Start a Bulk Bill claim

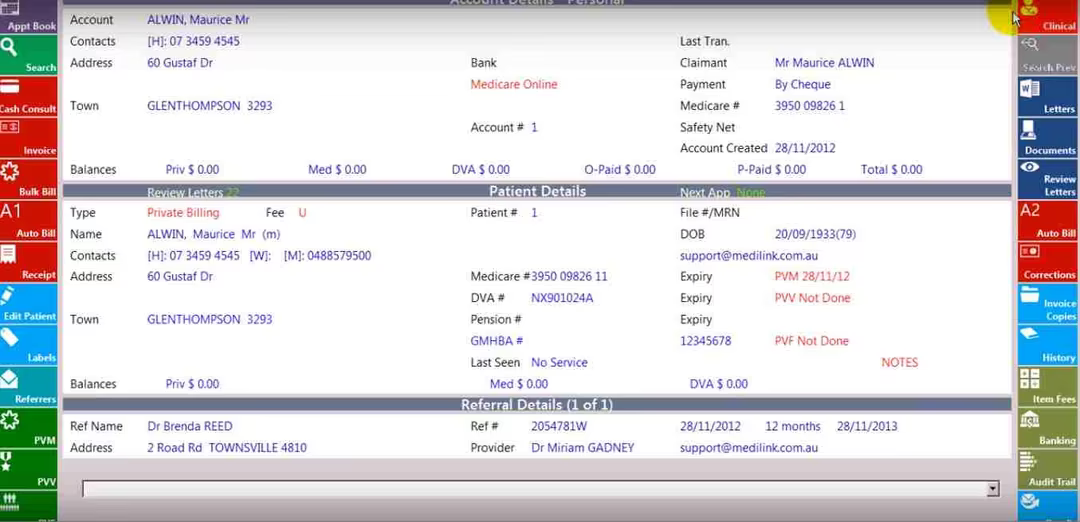(29, 179)
